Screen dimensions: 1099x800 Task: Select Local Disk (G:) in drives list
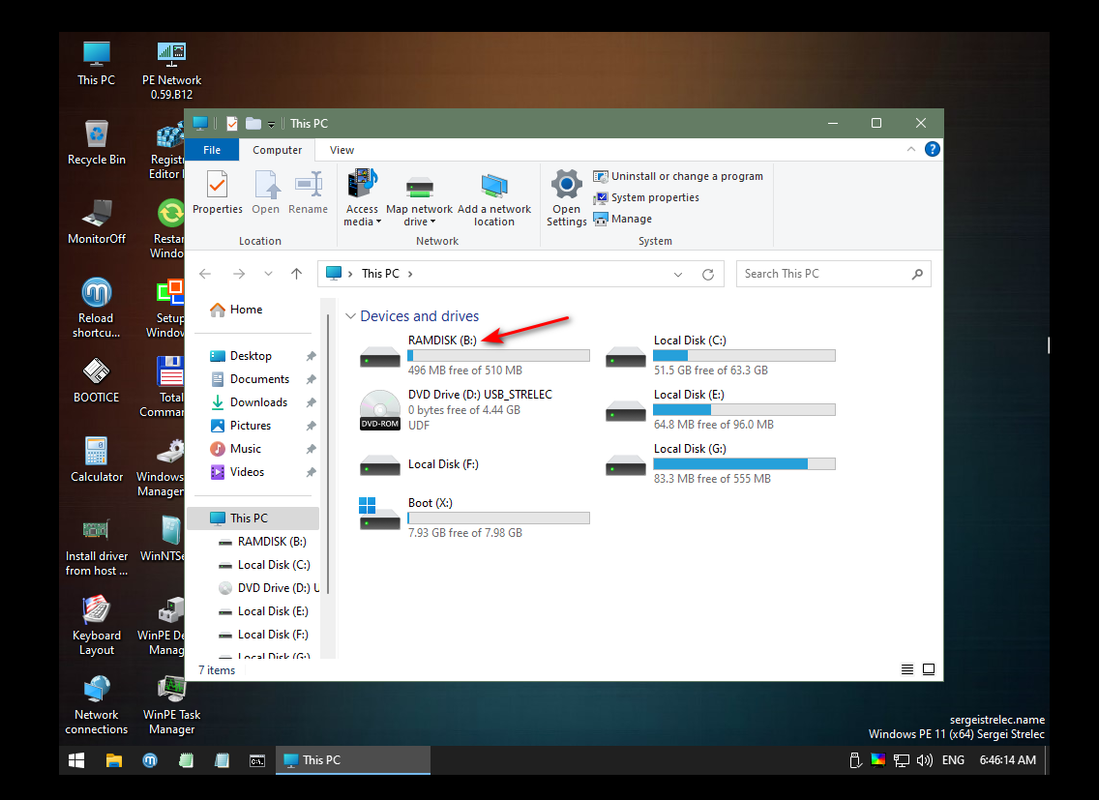(x=720, y=464)
